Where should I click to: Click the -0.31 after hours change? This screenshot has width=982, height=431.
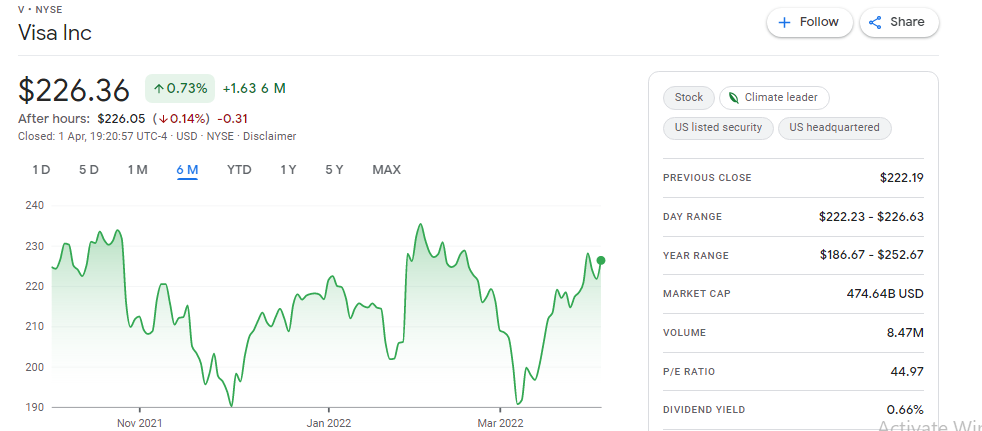[234, 119]
